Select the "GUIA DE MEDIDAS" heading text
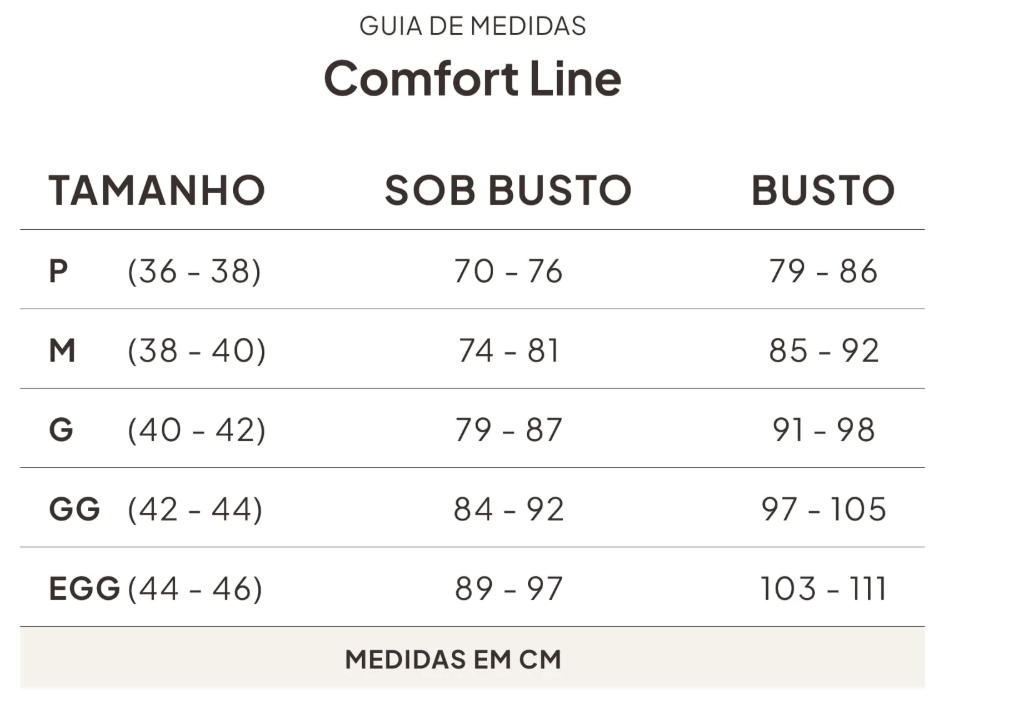This screenshot has height=708, width=1012. coord(472,26)
